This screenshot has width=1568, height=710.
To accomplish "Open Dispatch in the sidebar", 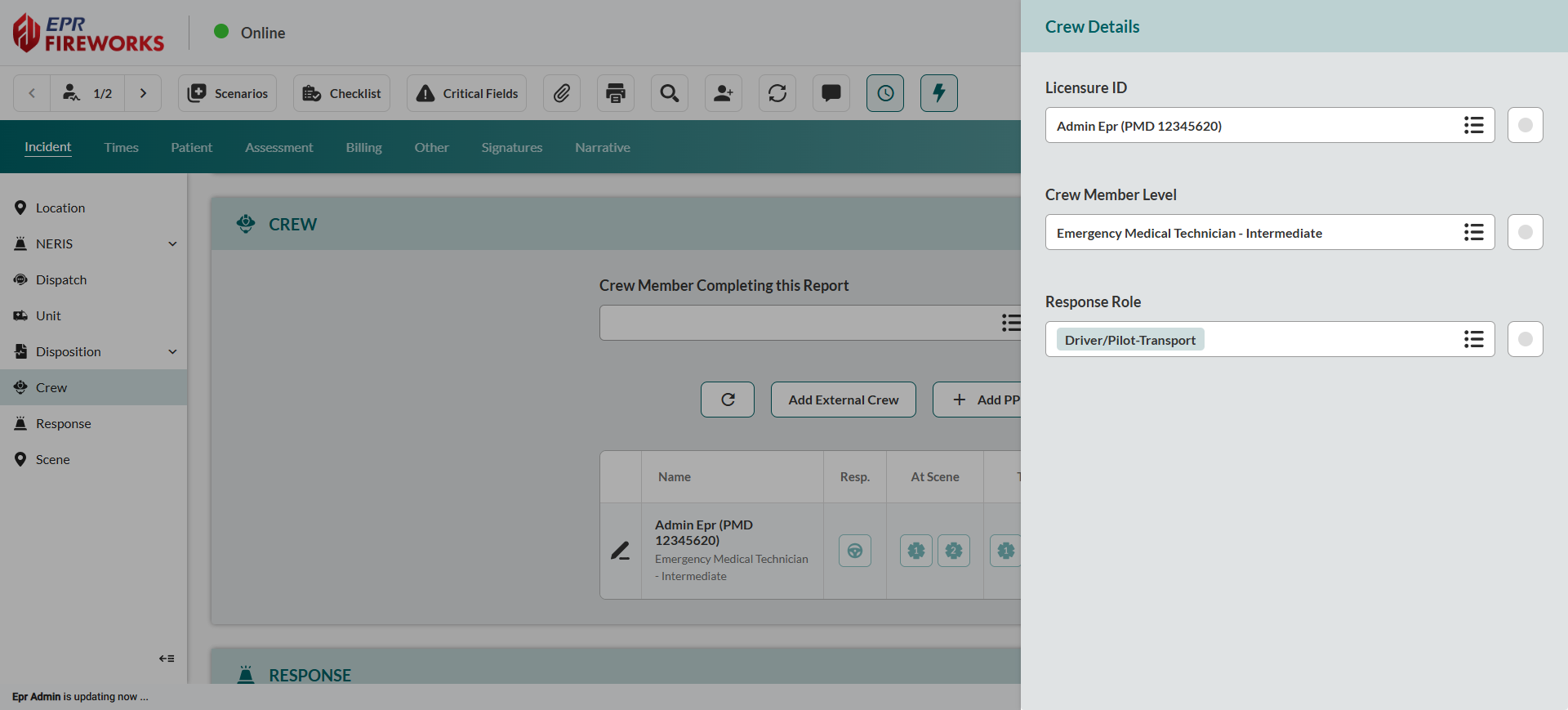I will click(x=93, y=279).
